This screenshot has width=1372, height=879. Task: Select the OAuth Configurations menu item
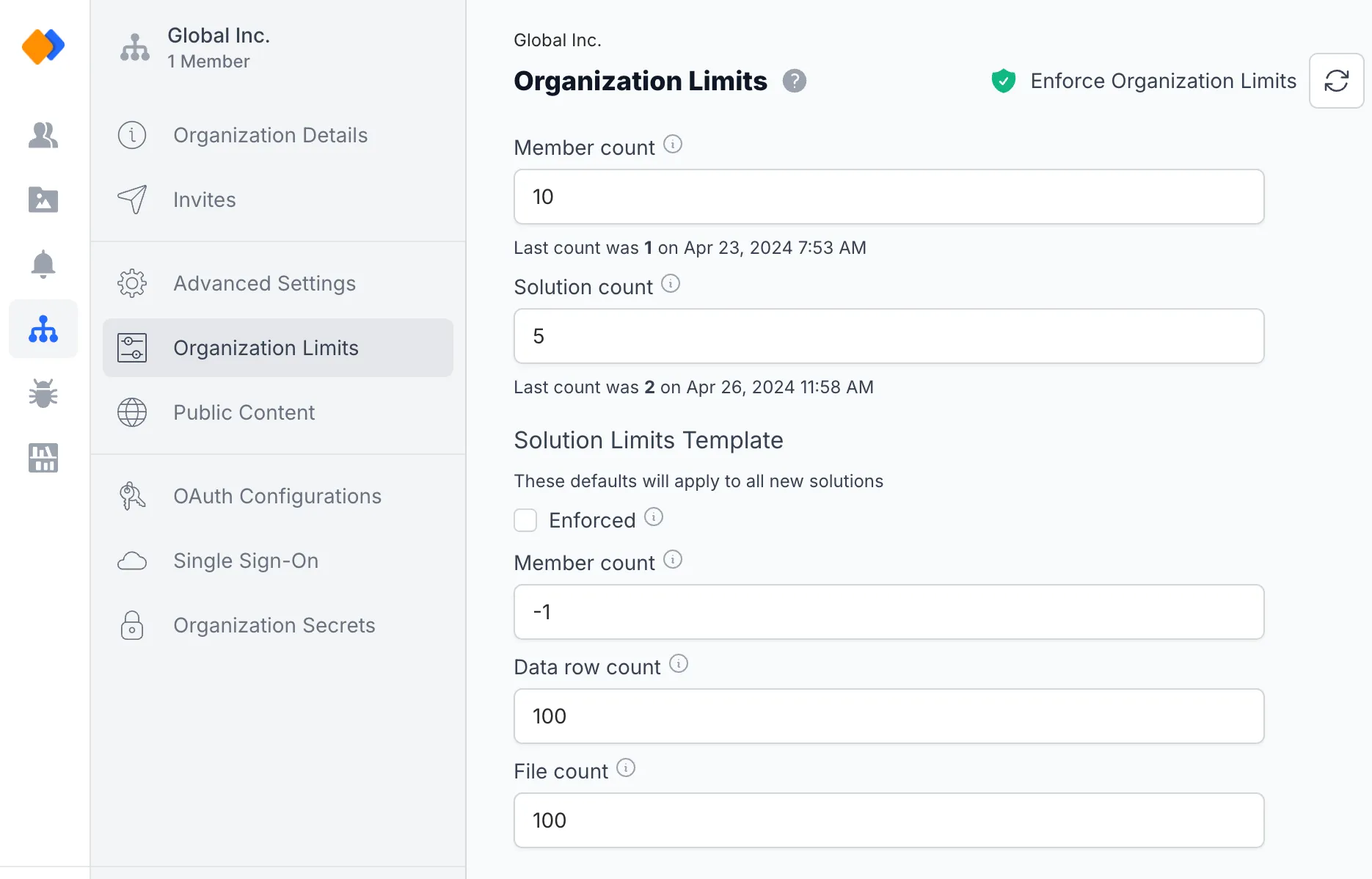point(278,496)
